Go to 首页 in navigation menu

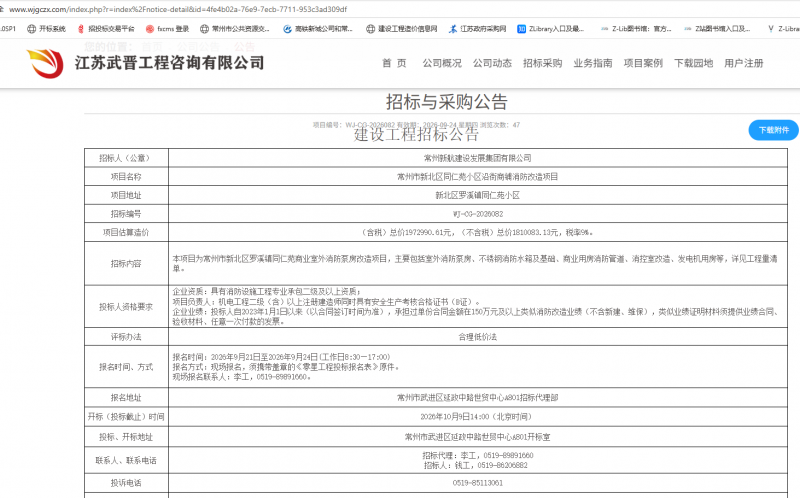394,63
